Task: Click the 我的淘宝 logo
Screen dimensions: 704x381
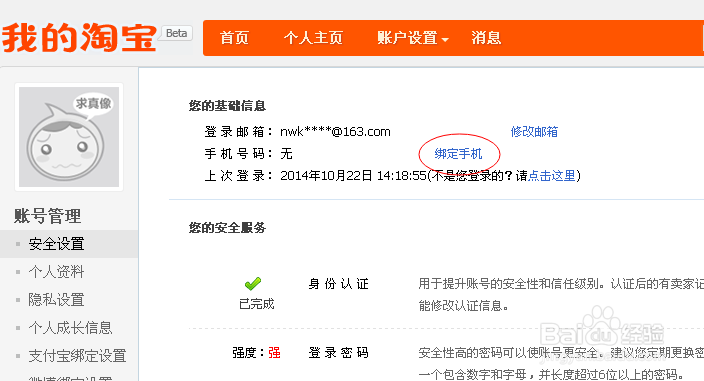Action: coord(79,38)
